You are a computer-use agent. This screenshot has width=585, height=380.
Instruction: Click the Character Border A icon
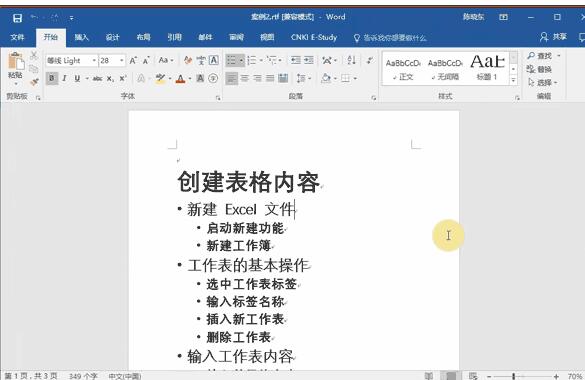pos(213,60)
